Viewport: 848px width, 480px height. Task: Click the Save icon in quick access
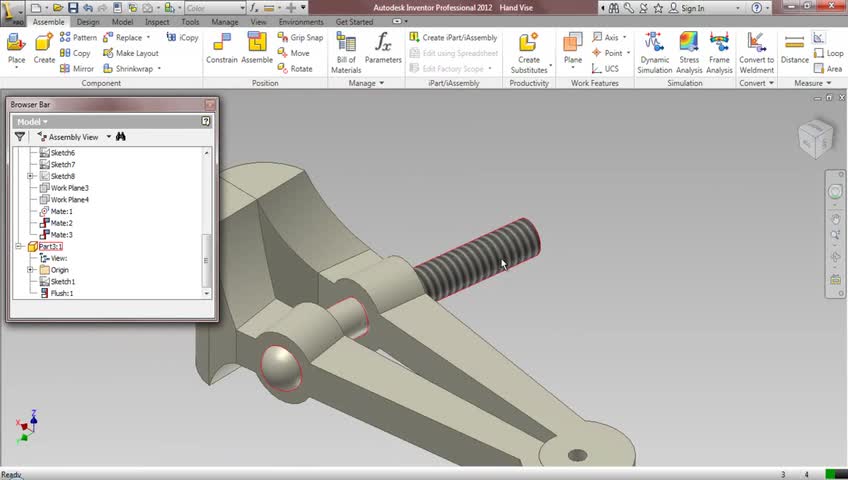tap(72, 8)
